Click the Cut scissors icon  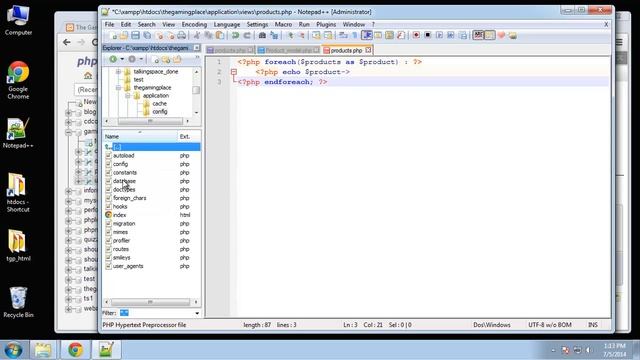[x=197, y=36]
